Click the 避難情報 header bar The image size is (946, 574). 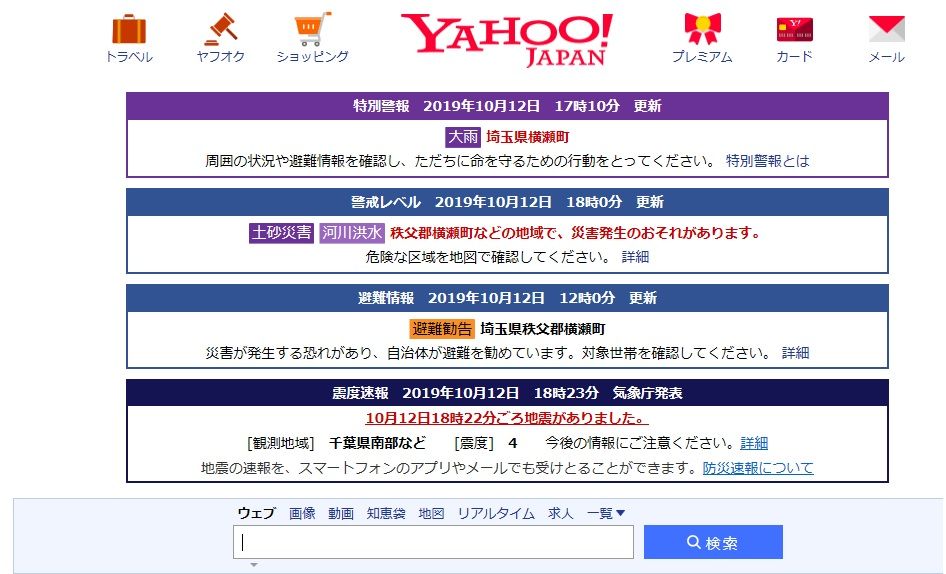(507, 298)
